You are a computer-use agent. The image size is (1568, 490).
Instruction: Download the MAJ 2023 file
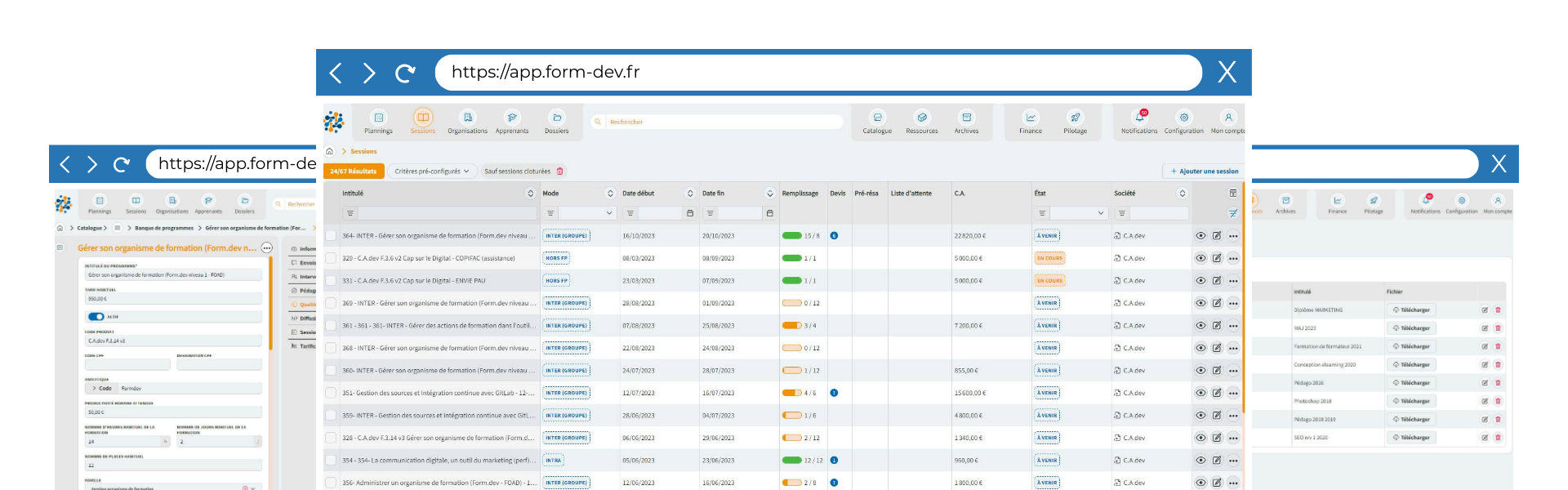[1411, 328]
